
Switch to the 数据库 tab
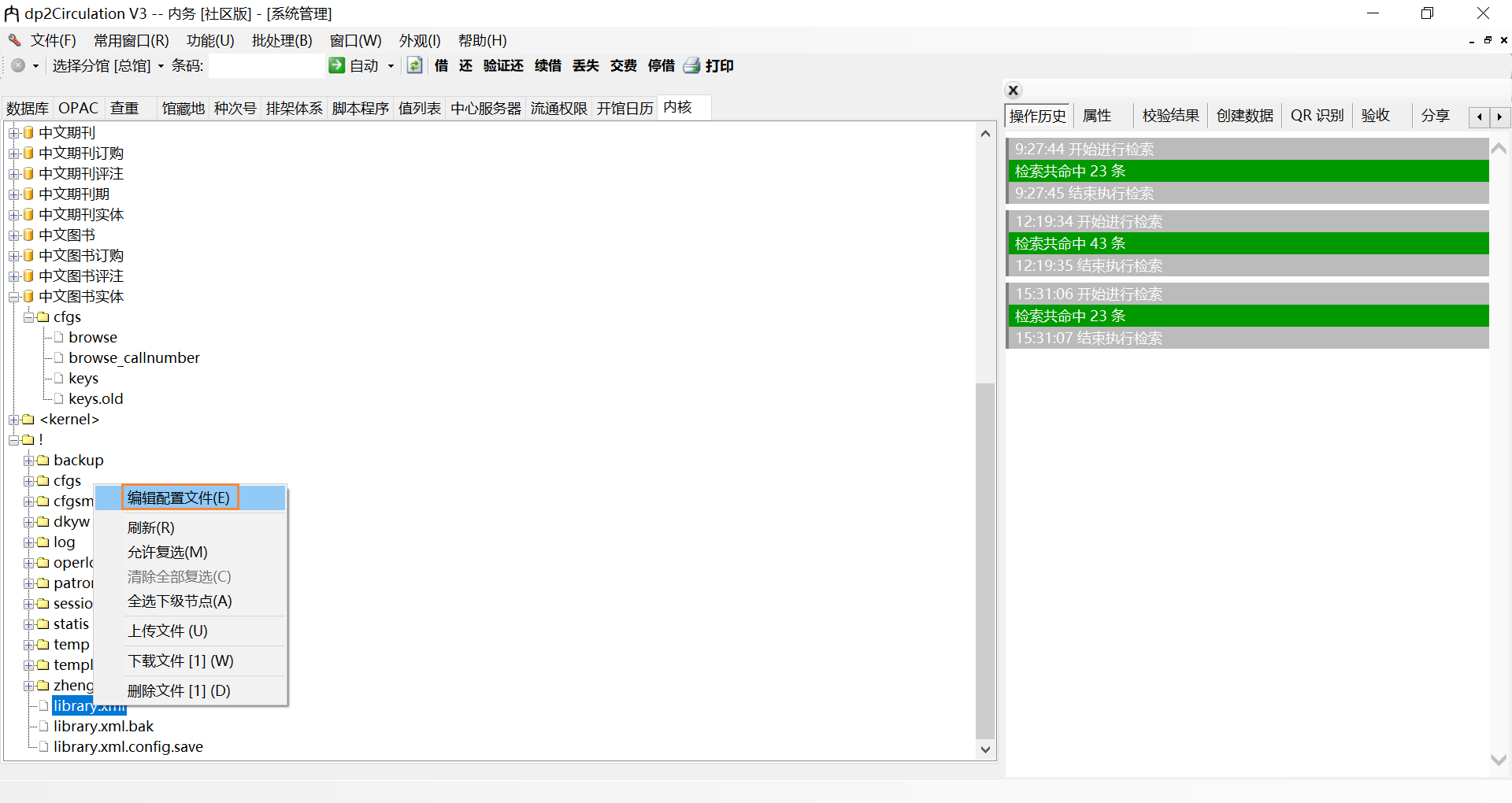click(x=28, y=108)
